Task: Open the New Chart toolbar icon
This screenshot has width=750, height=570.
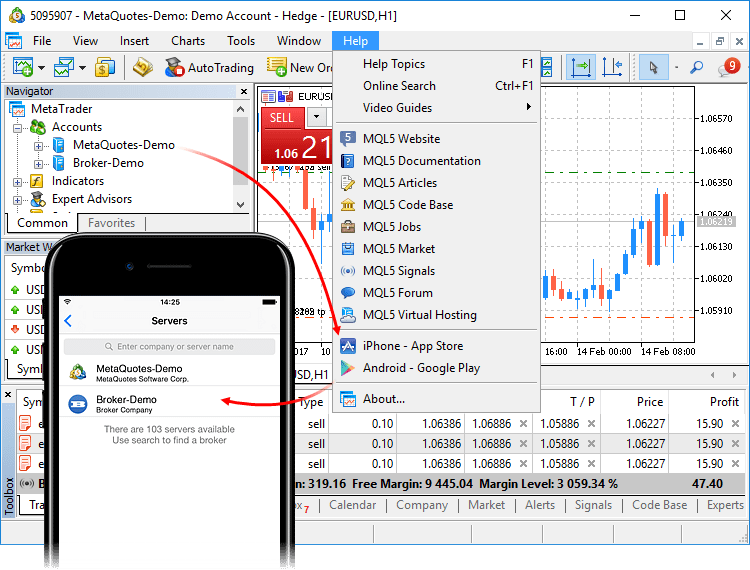Action: click(22, 67)
